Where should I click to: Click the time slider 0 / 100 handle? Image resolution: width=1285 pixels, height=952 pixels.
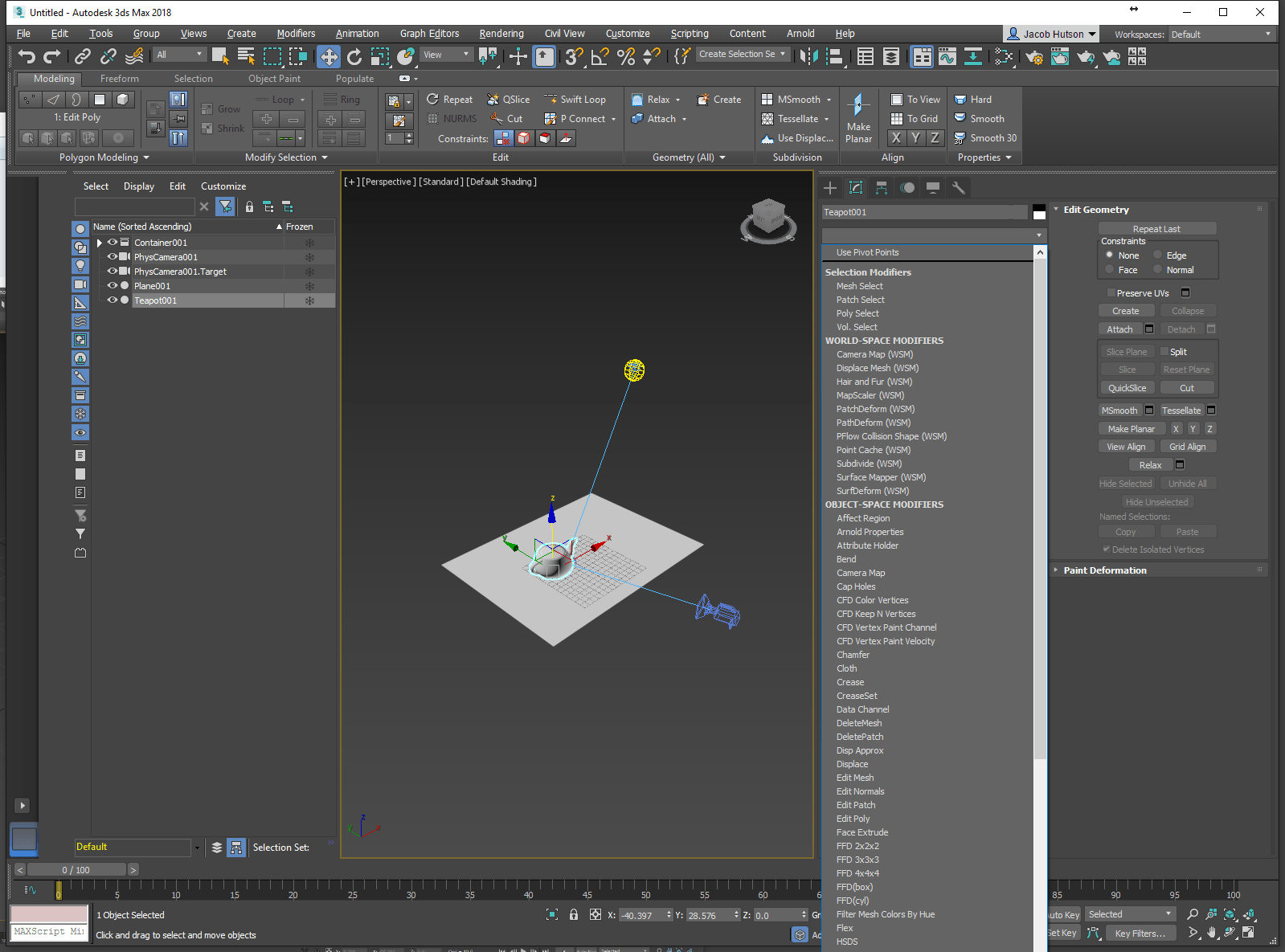click(76, 870)
